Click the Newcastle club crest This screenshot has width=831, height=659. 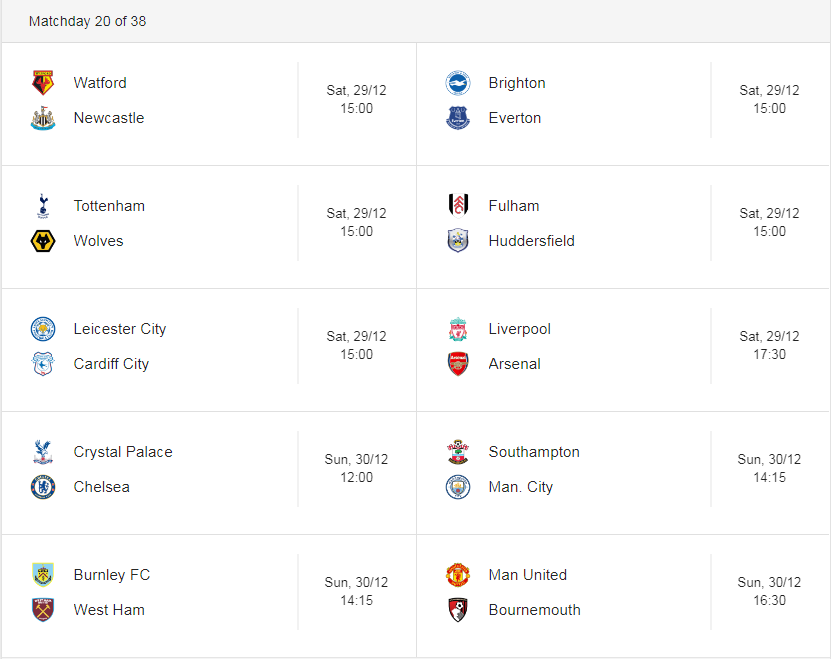pos(43,118)
